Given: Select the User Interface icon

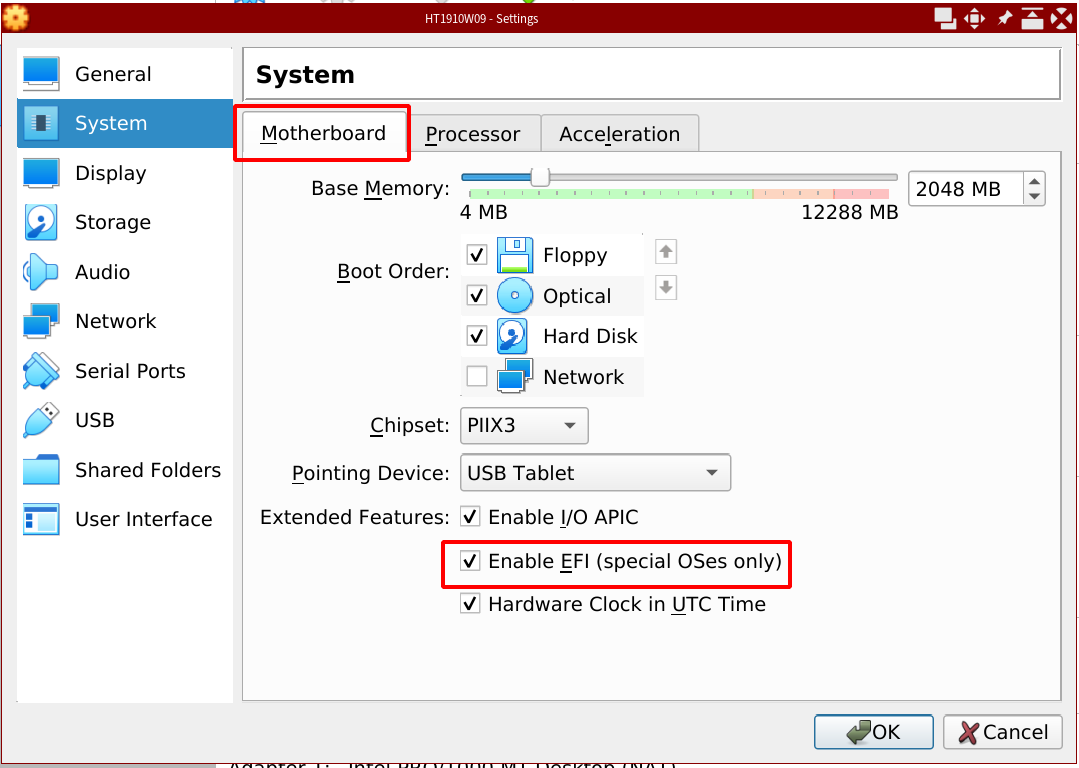Looking at the screenshot, I should 41,519.
